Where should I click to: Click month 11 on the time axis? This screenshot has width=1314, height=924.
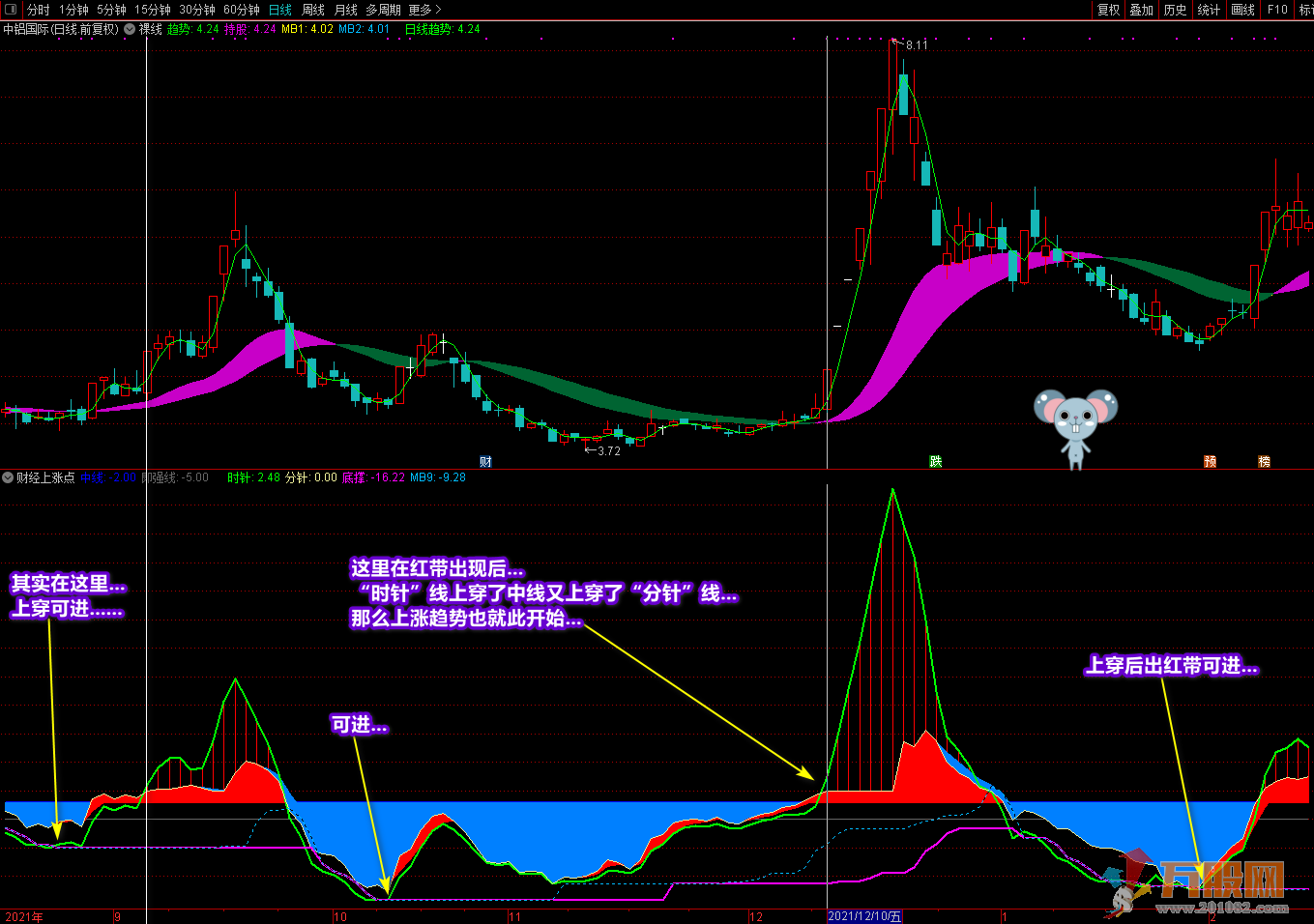tap(514, 917)
